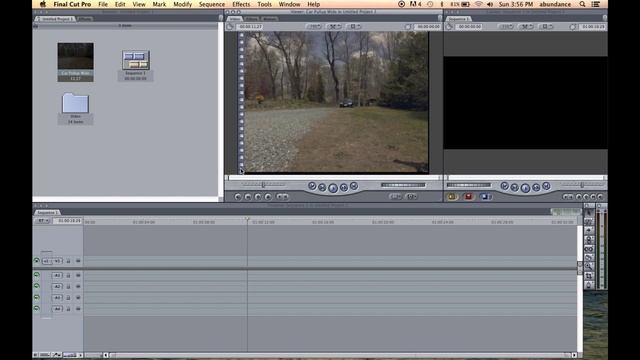
Task: Click the Canvas duration timecode field
Action: (x=468, y=27)
